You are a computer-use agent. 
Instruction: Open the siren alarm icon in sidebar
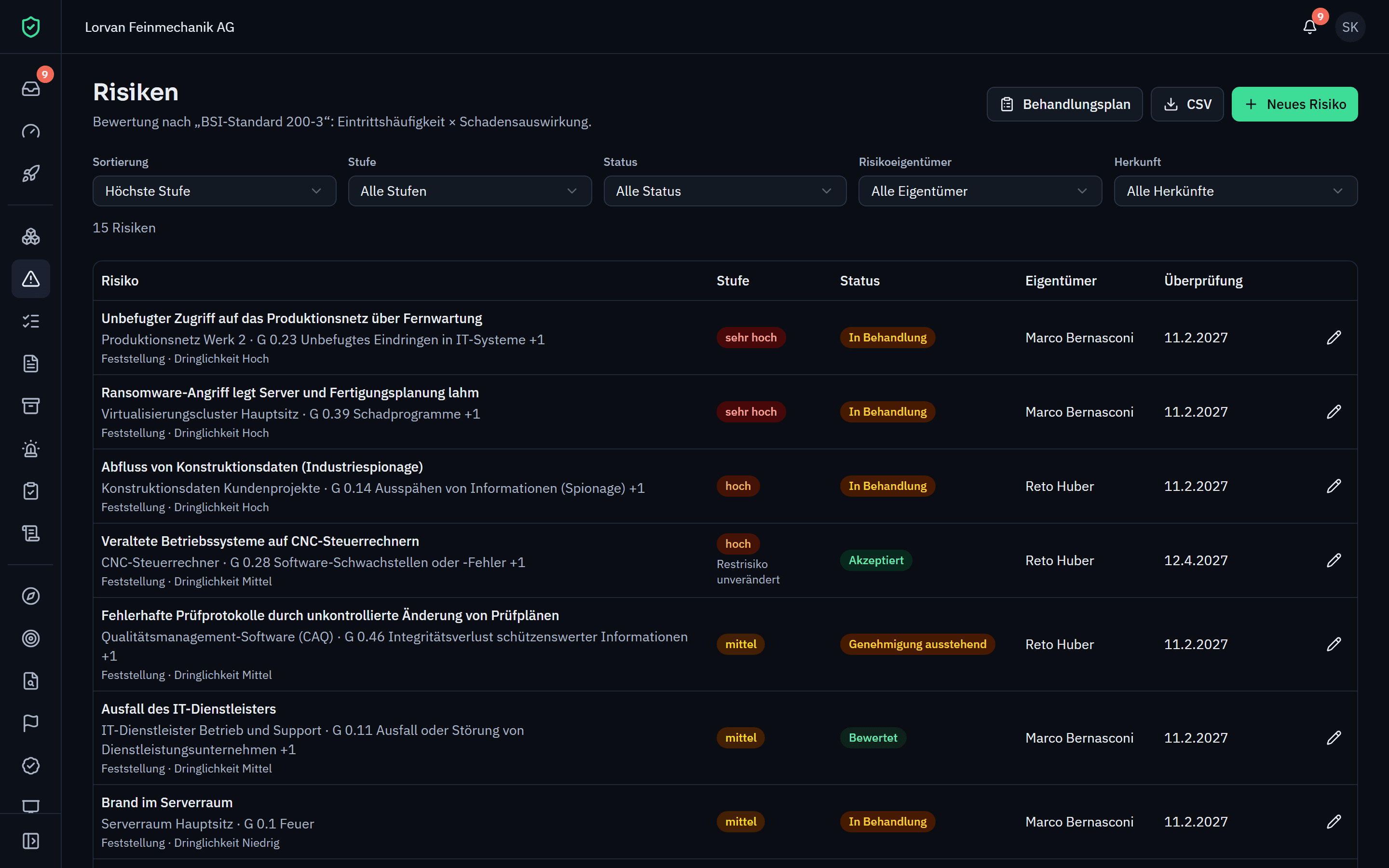pyautogui.click(x=30, y=449)
